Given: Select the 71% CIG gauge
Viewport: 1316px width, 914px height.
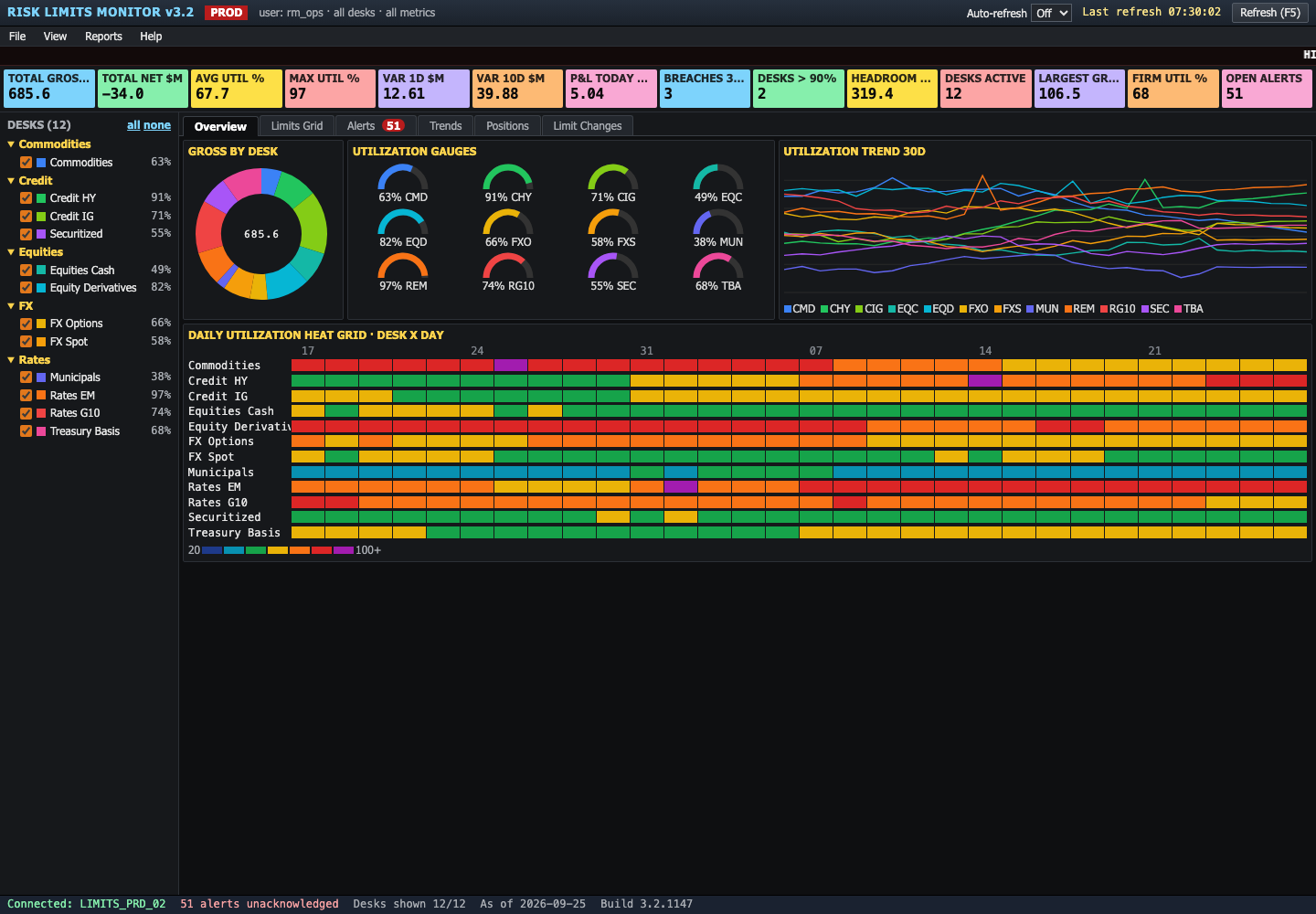Looking at the screenshot, I should [613, 183].
